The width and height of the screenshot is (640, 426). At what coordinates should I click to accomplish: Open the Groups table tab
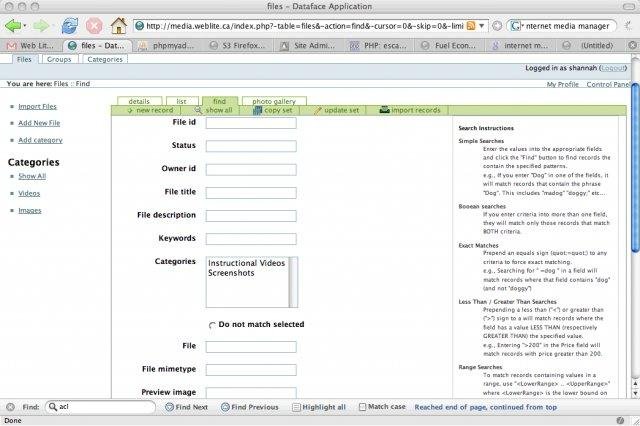[x=59, y=59]
